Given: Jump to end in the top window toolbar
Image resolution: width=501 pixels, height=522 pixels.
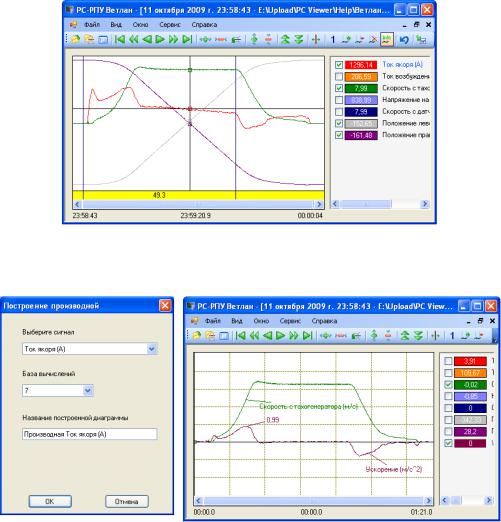Looking at the screenshot, I should coord(187,39).
